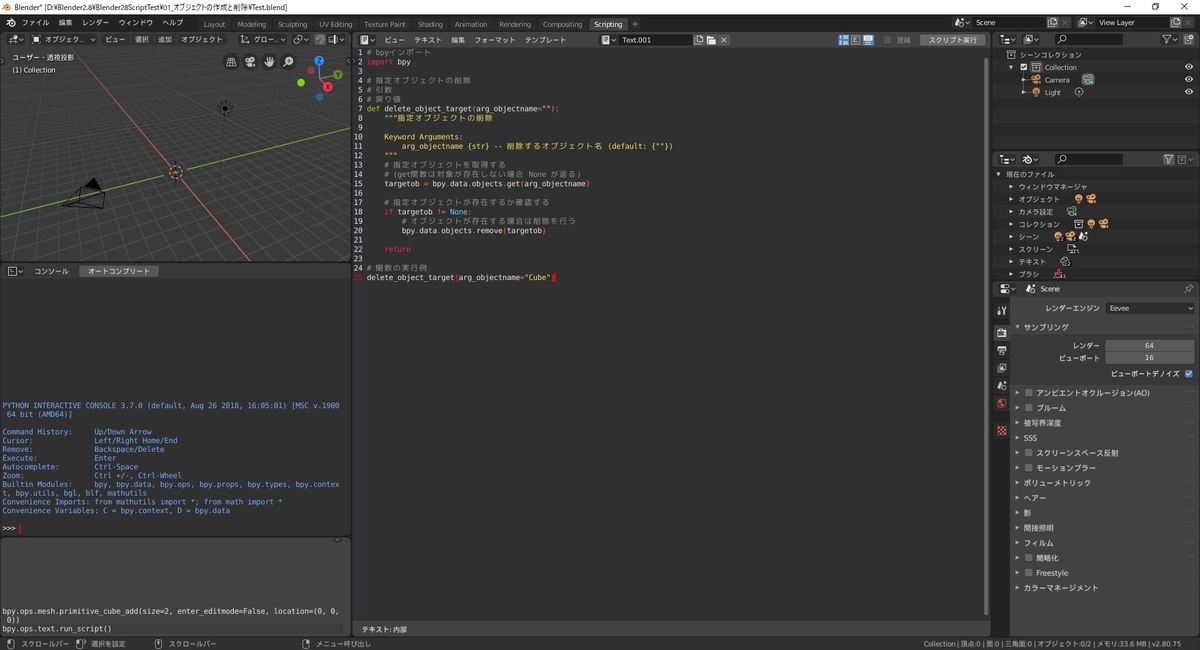This screenshot has height=650, width=1200.
Task: Unlink Text.001 with the X icon
Action: click(724, 40)
